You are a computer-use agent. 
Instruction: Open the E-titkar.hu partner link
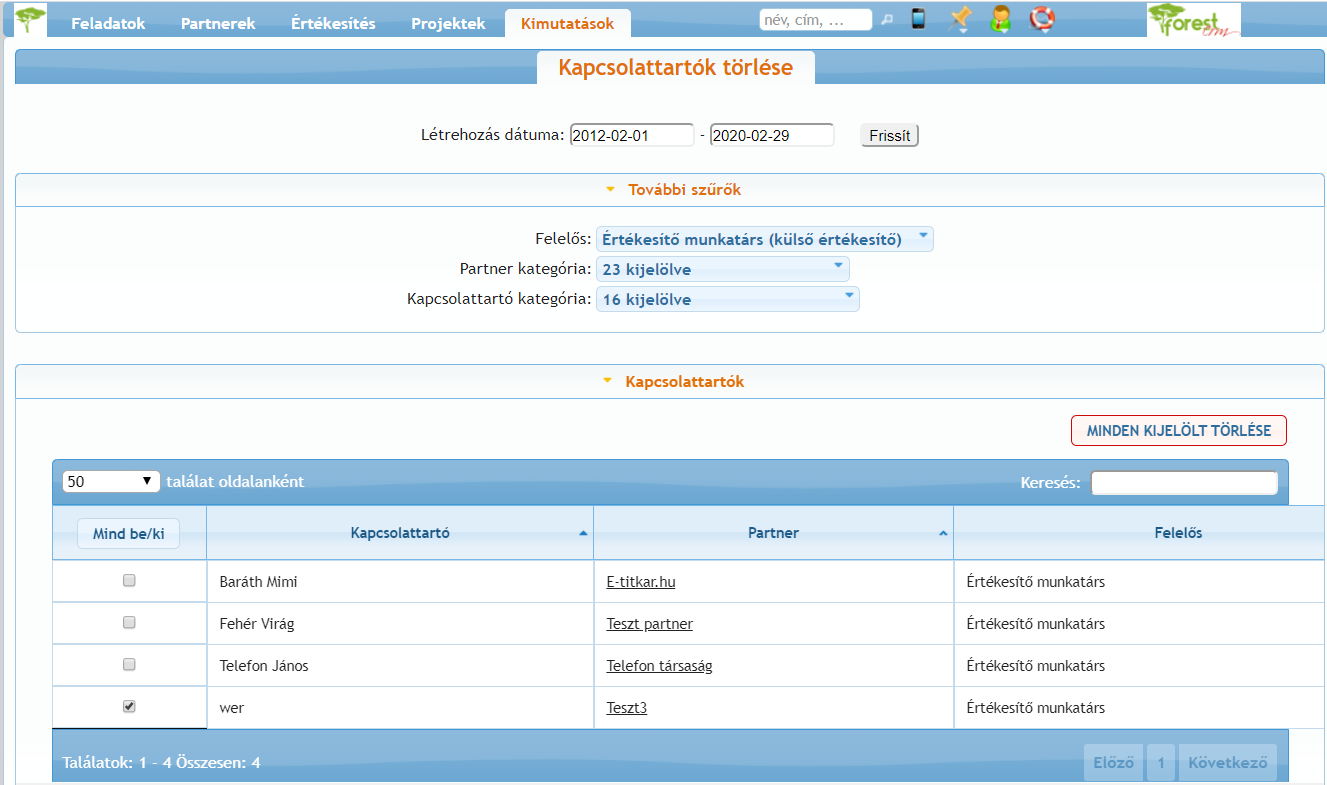tap(640, 582)
